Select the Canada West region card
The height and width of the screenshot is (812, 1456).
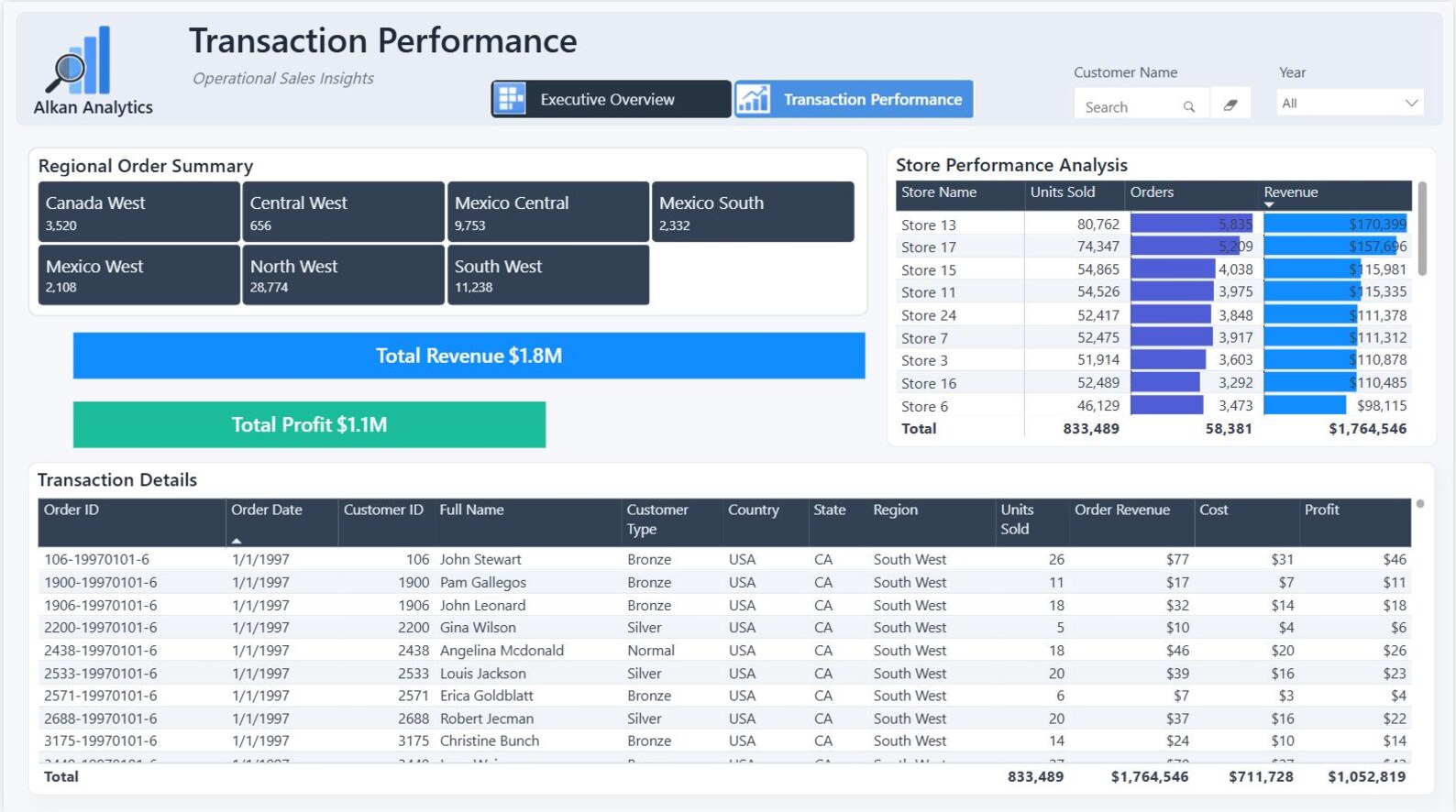pyautogui.click(x=139, y=212)
